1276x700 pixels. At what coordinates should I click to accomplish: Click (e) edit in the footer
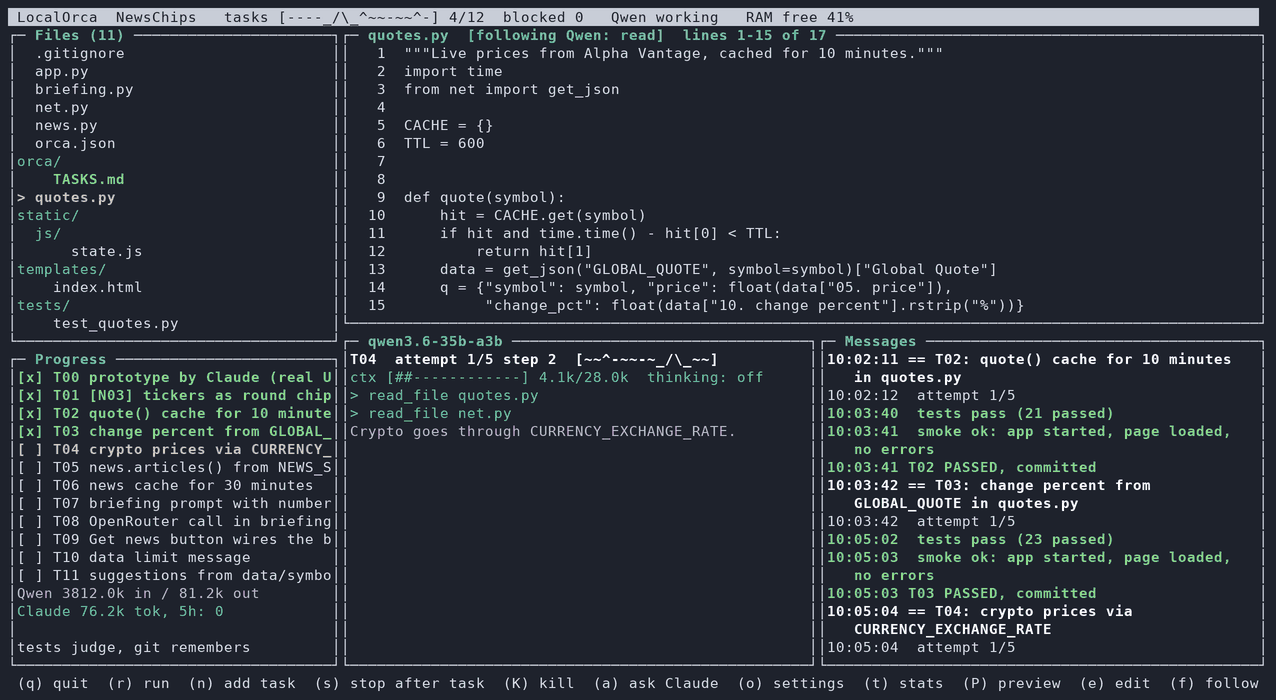[x=1115, y=683]
